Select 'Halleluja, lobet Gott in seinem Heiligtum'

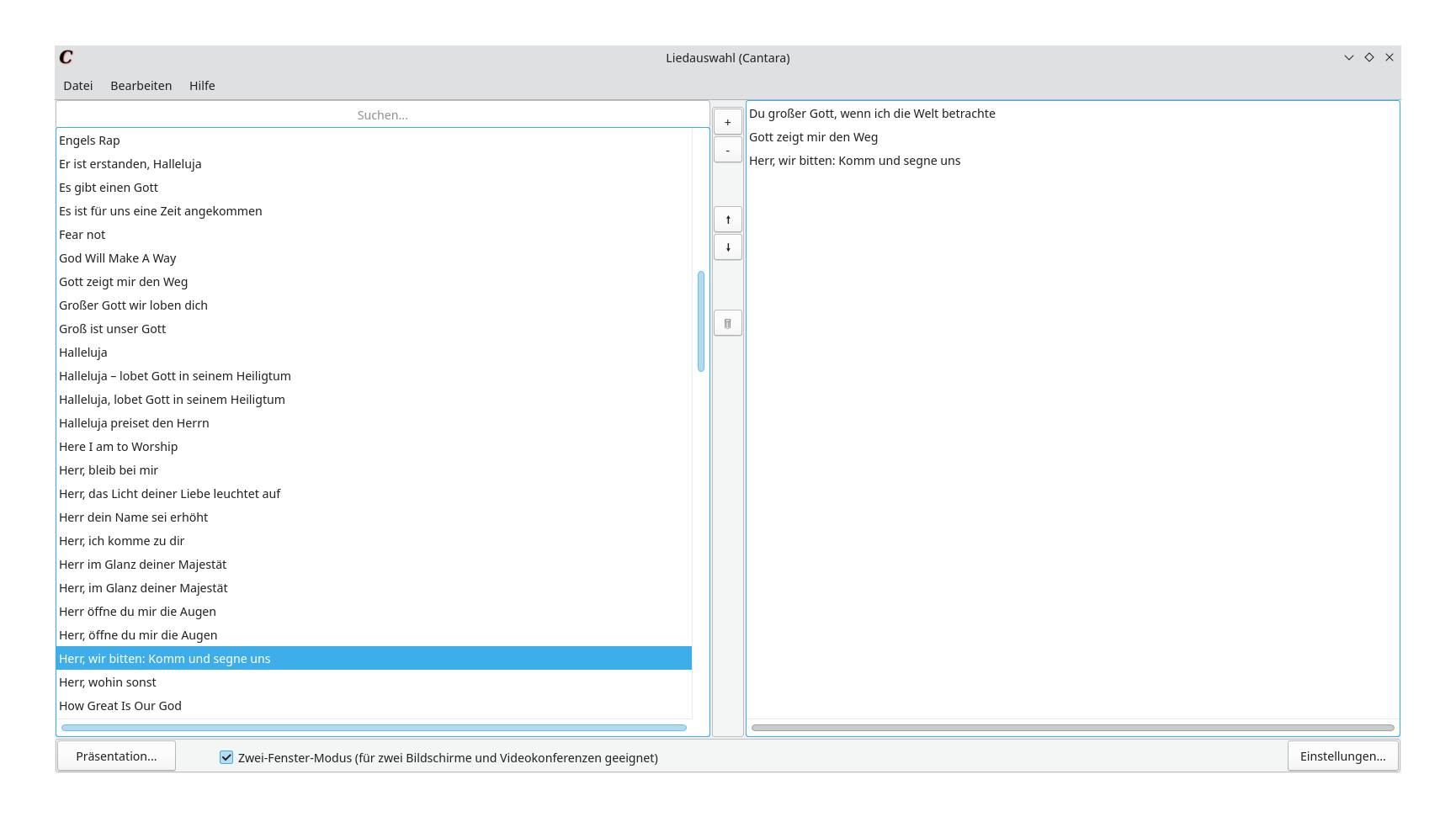pos(374,400)
